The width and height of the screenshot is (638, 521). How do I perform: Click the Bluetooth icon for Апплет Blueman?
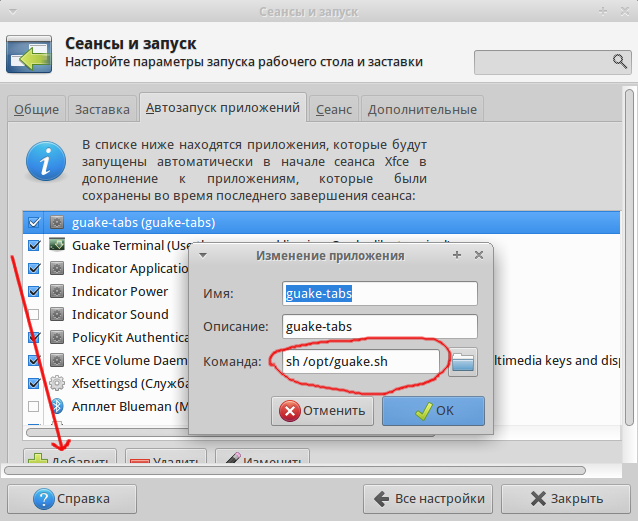(57, 406)
